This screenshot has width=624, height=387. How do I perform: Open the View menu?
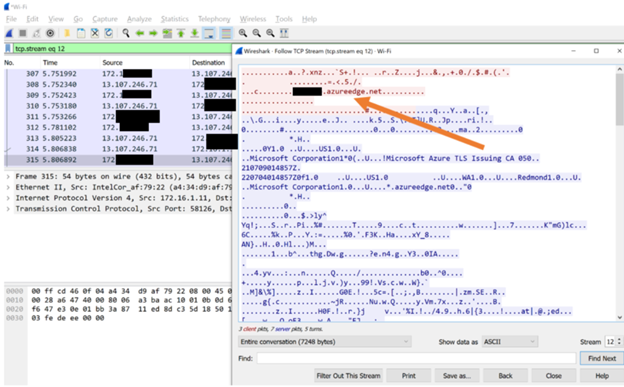(56, 19)
